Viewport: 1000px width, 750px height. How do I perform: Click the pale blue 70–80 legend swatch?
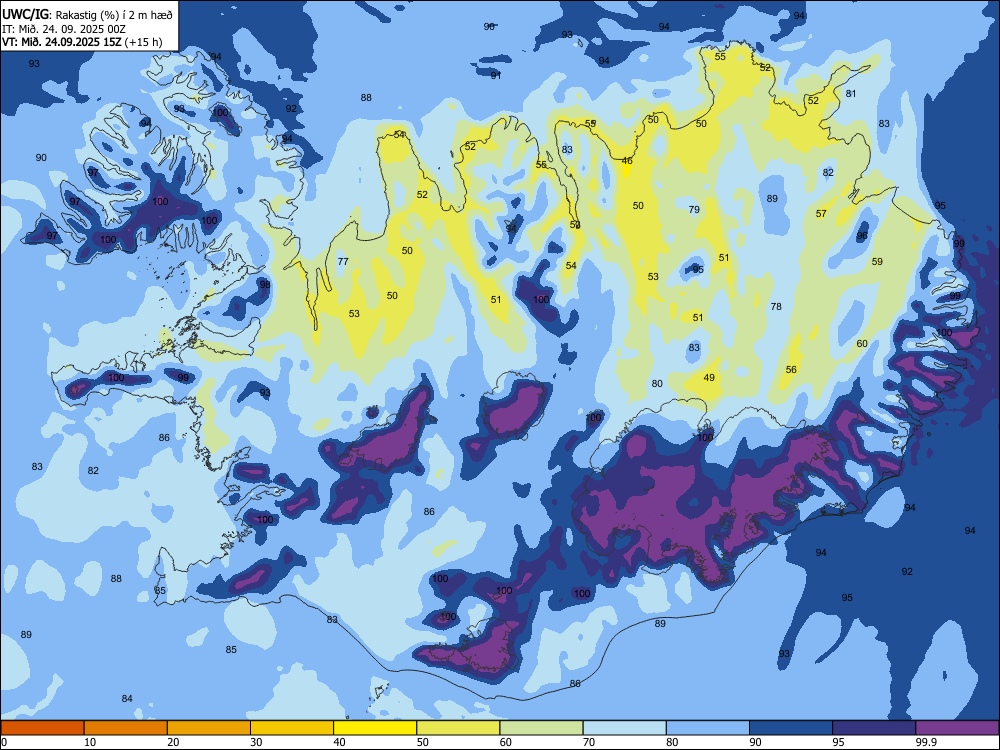click(x=624, y=728)
